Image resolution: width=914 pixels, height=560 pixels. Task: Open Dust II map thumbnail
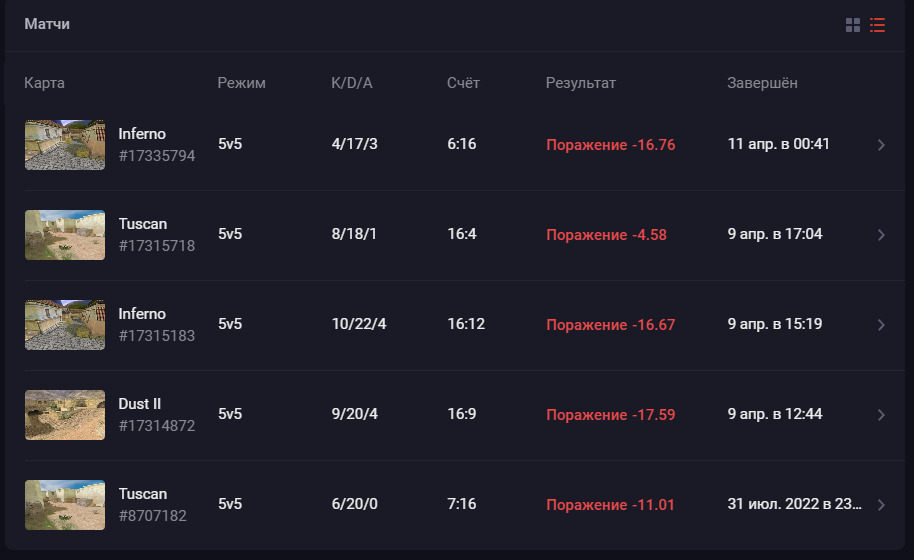click(x=65, y=415)
